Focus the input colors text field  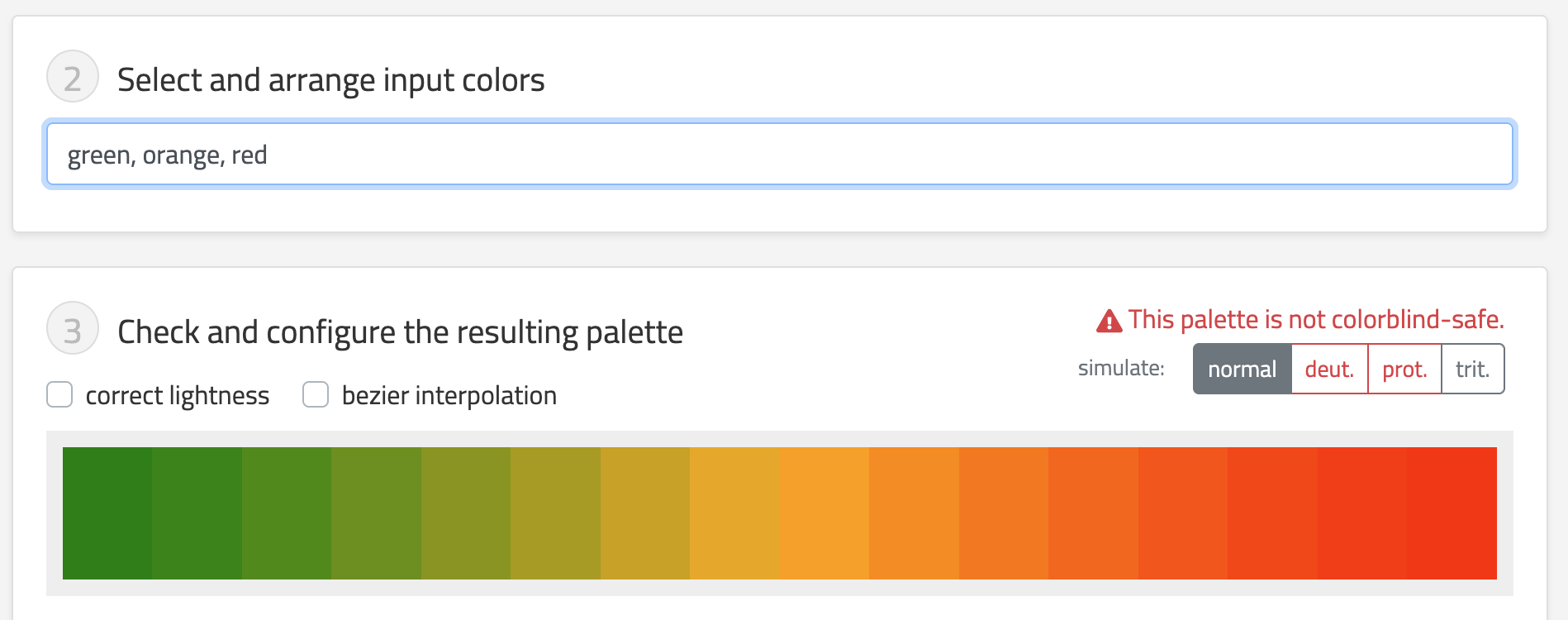pos(779,155)
